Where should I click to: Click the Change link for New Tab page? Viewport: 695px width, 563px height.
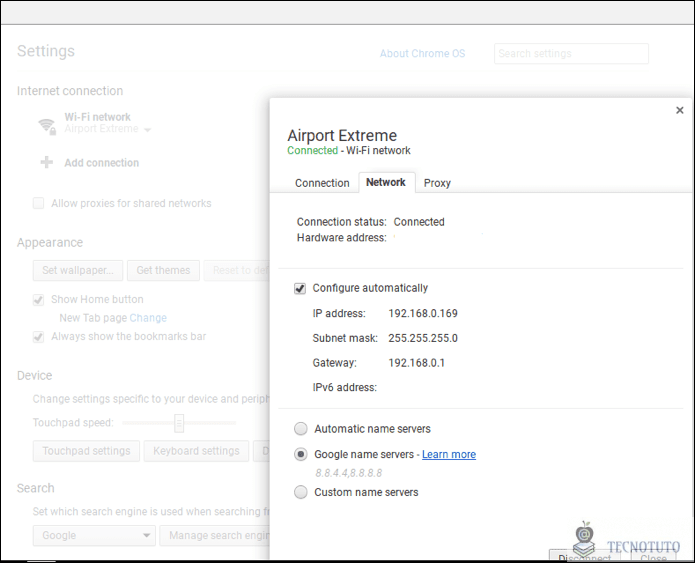click(148, 318)
